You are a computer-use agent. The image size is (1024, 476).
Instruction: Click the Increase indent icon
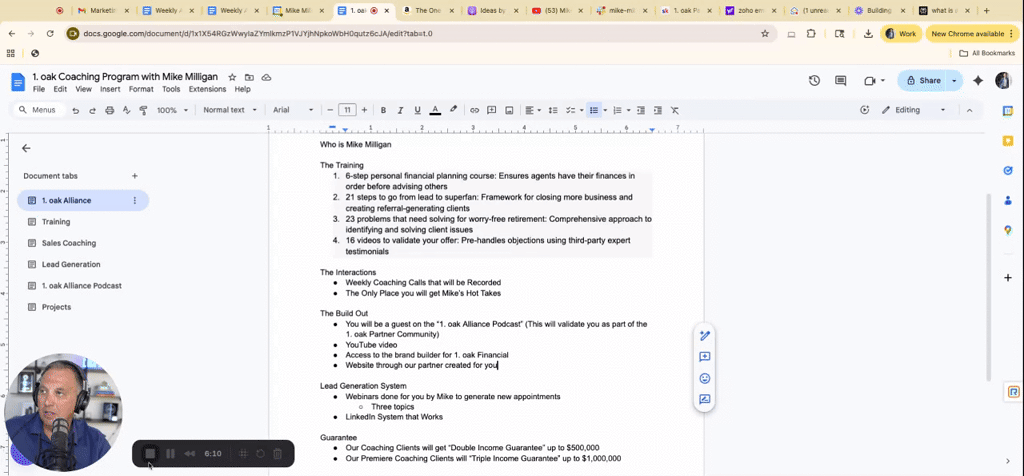tap(658, 110)
